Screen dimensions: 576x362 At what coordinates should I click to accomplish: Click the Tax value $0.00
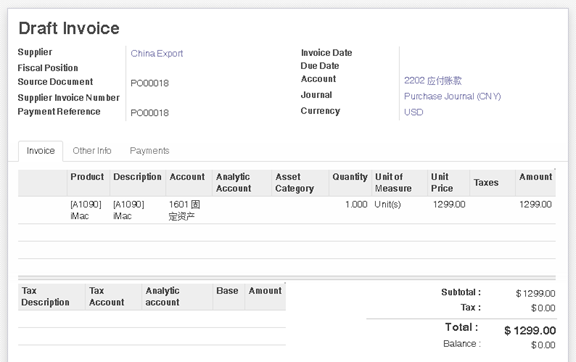543,308
